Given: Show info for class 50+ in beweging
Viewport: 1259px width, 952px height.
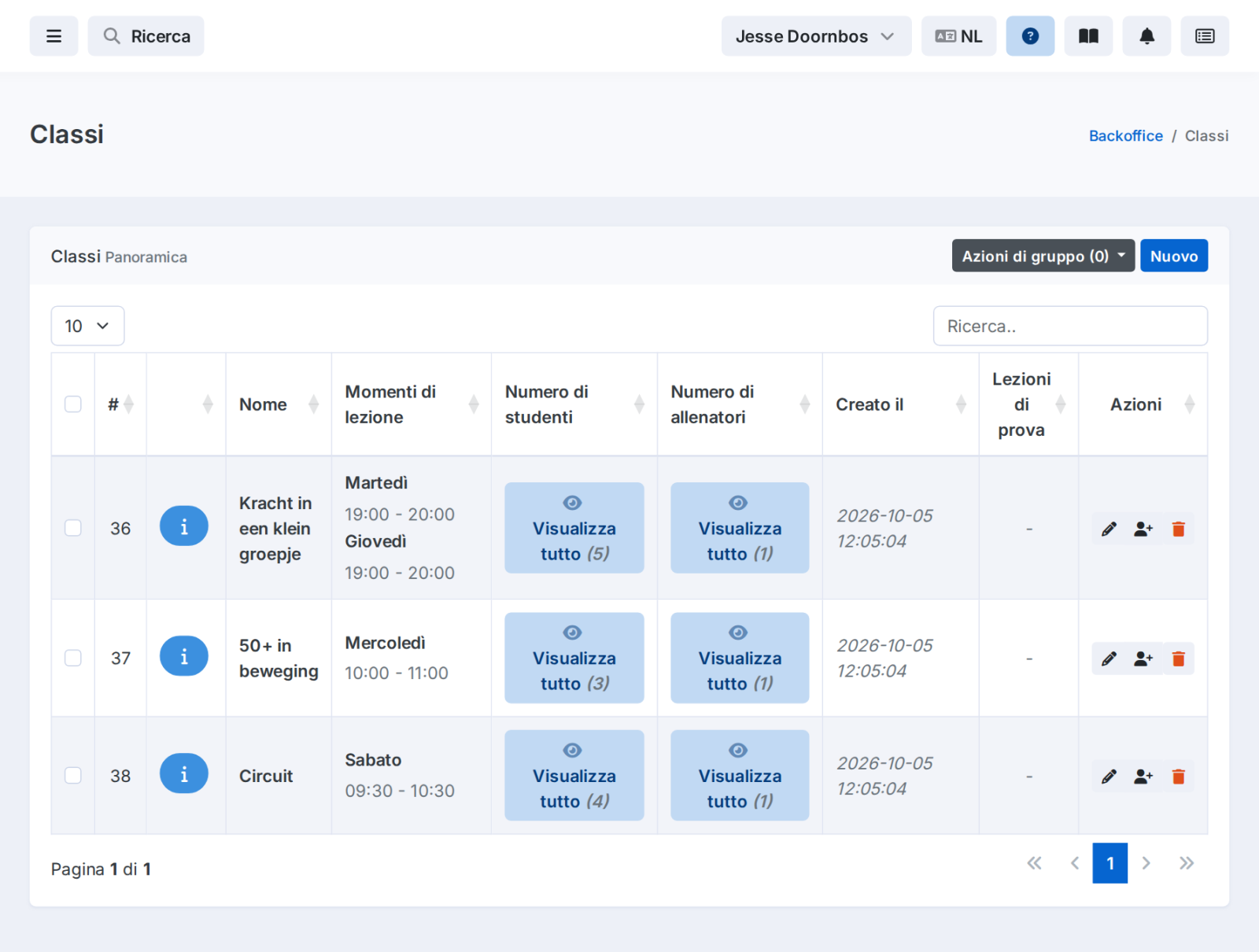Looking at the screenshot, I should (x=184, y=656).
